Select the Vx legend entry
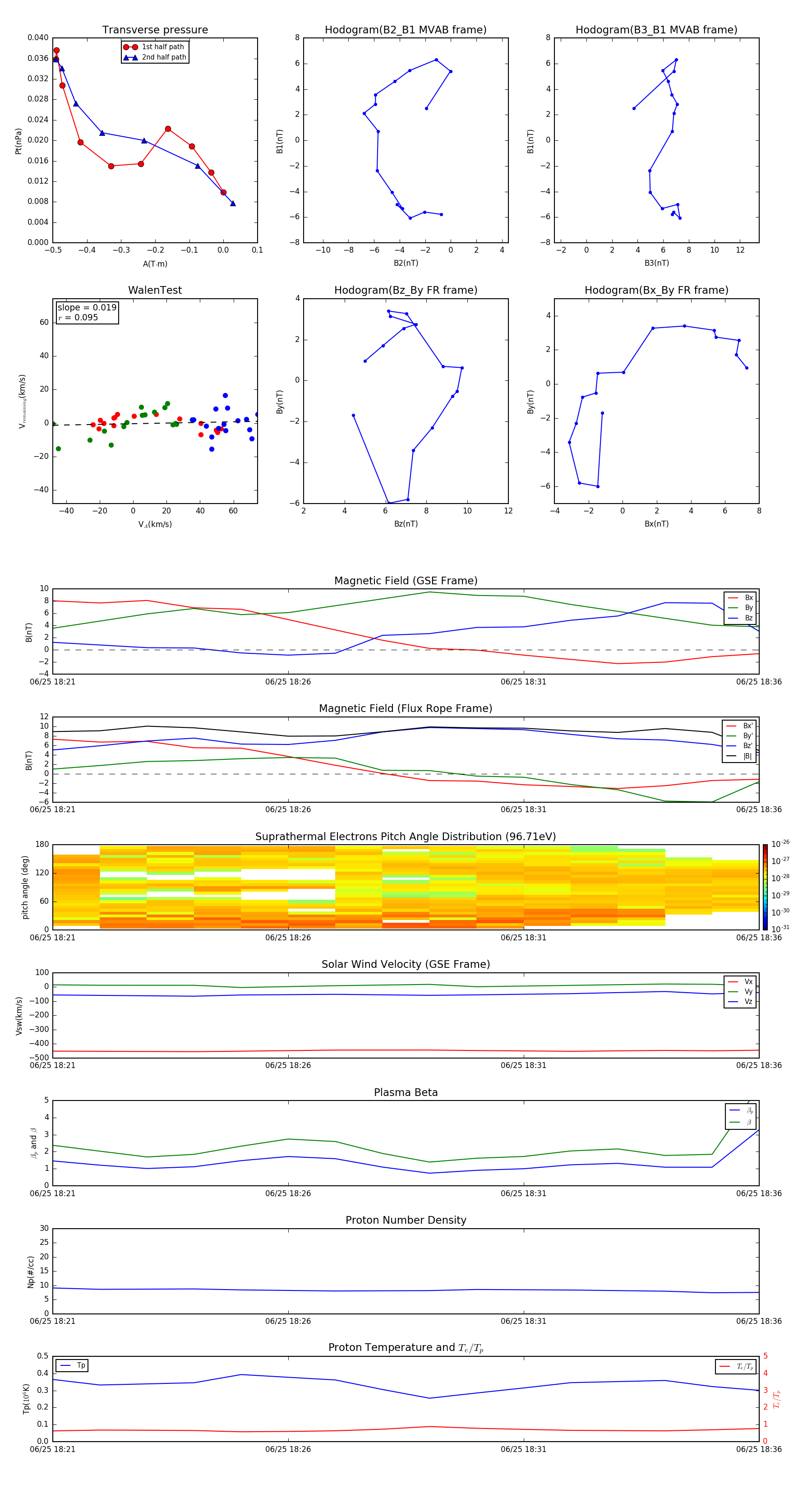 pyautogui.click(x=740, y=981)
